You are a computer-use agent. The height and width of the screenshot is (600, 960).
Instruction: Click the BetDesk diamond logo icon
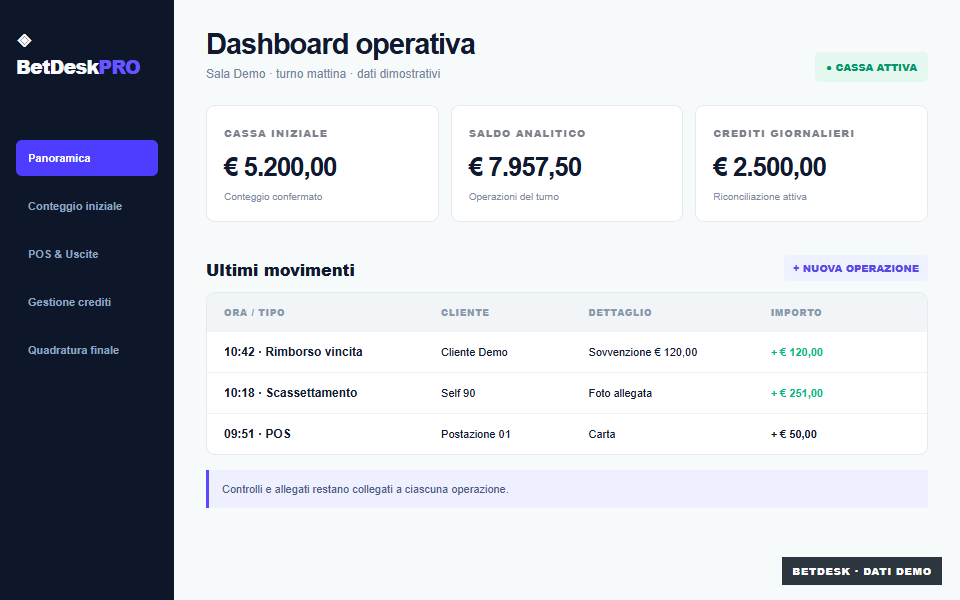pos(24,40)
